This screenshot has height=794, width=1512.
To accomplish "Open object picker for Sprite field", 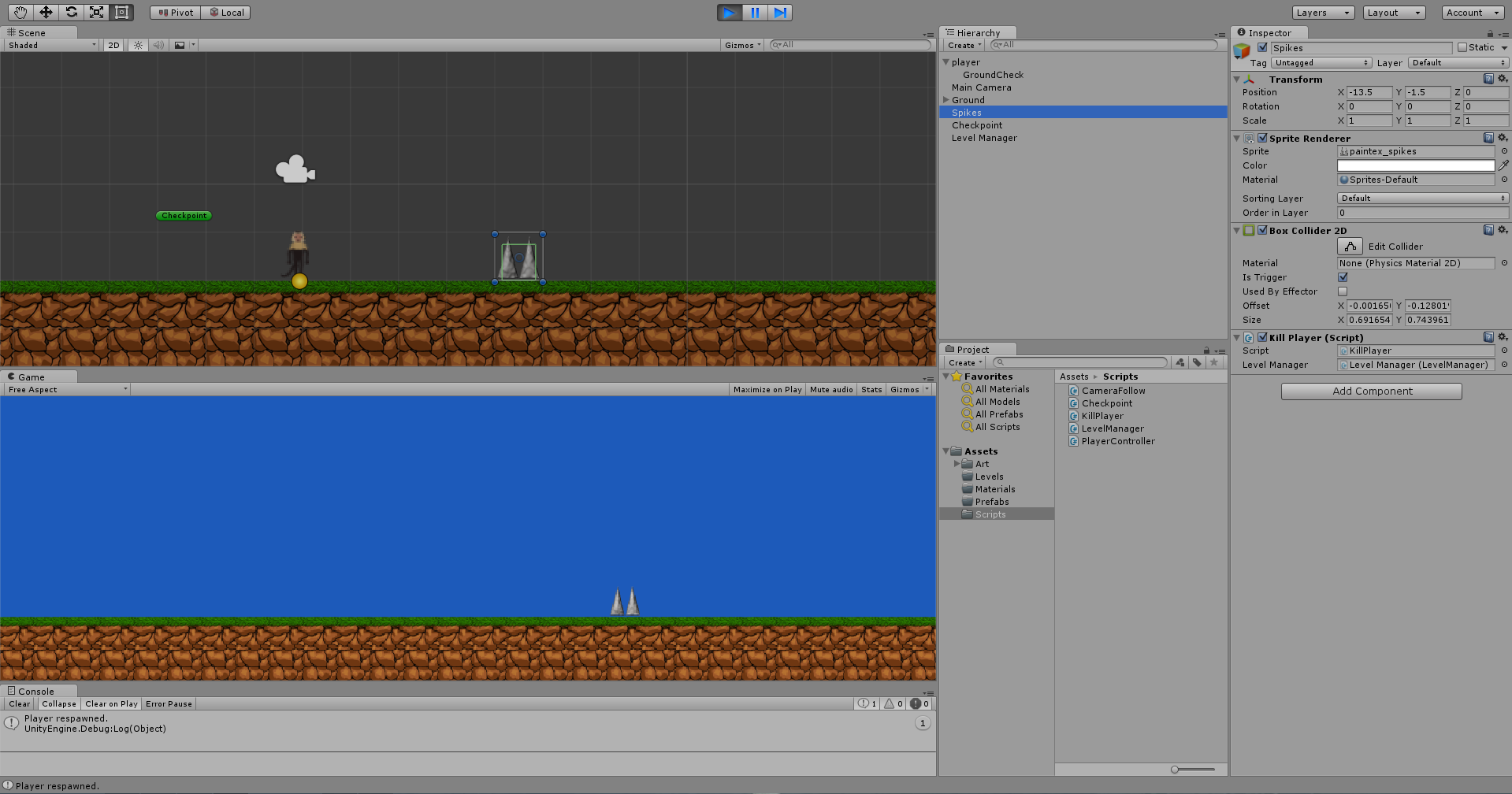I will click(x=1504, y=151).
